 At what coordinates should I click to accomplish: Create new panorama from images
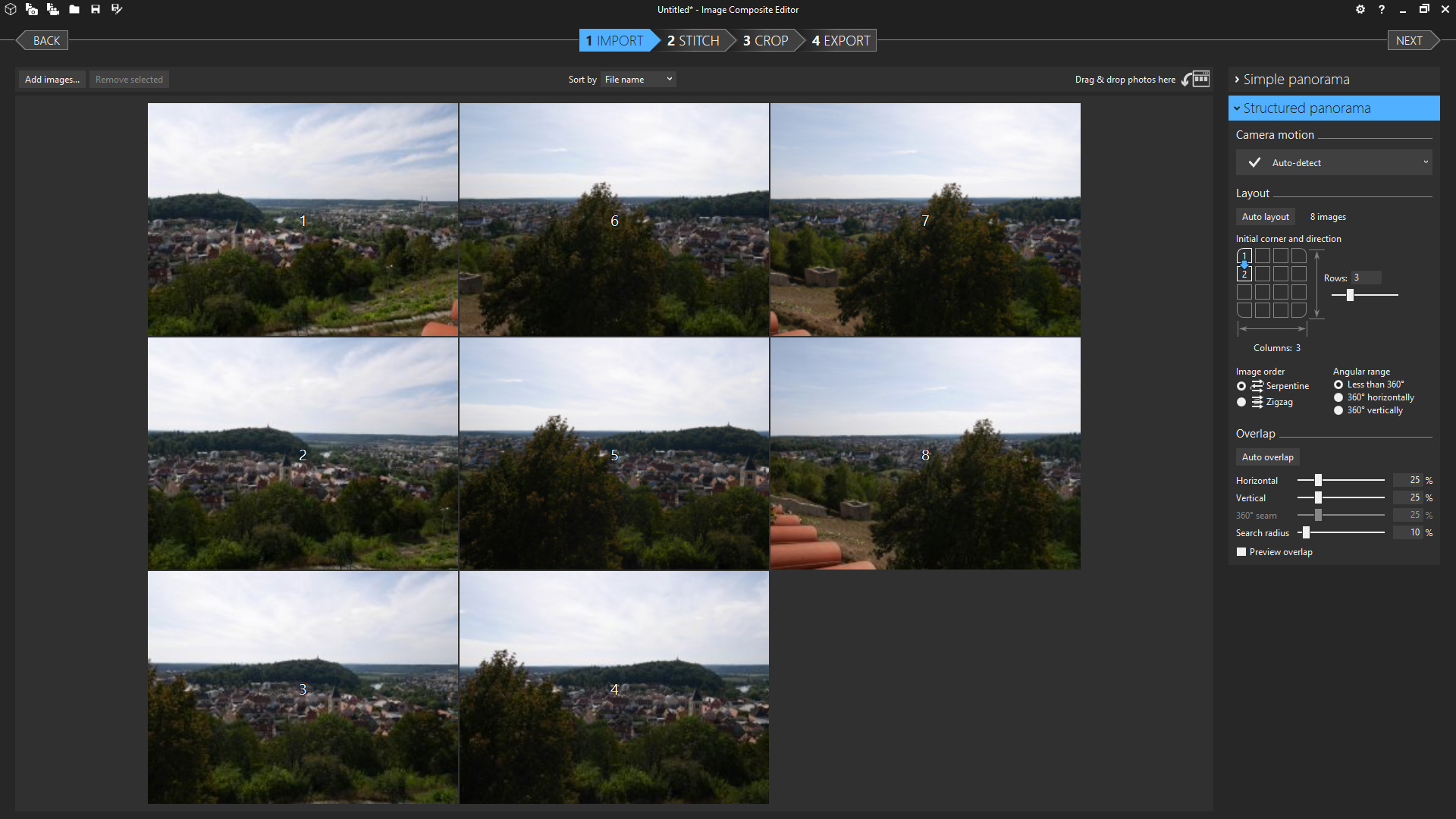tap(32, 9)
